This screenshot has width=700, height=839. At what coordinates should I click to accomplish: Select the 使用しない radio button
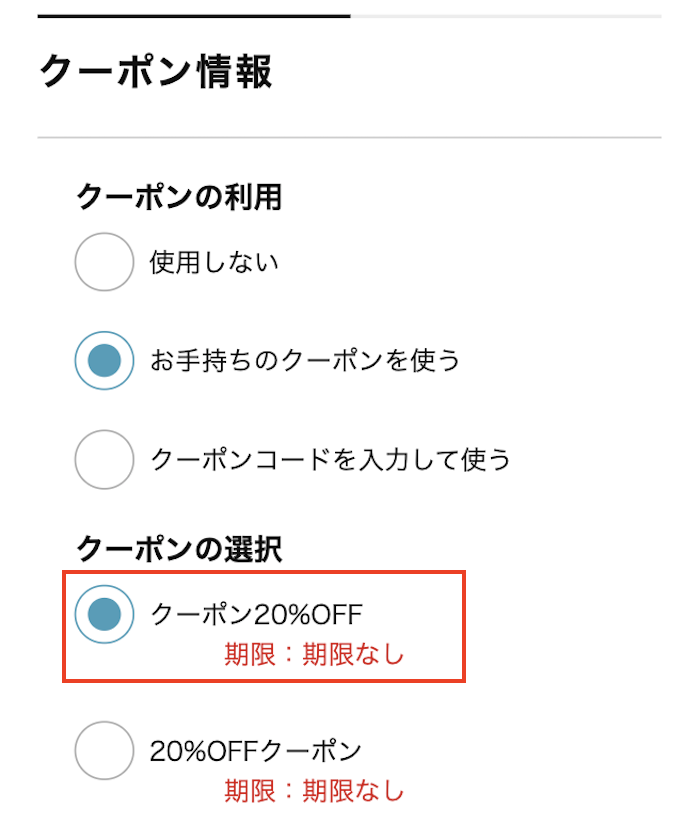click(x=104, y=262)
